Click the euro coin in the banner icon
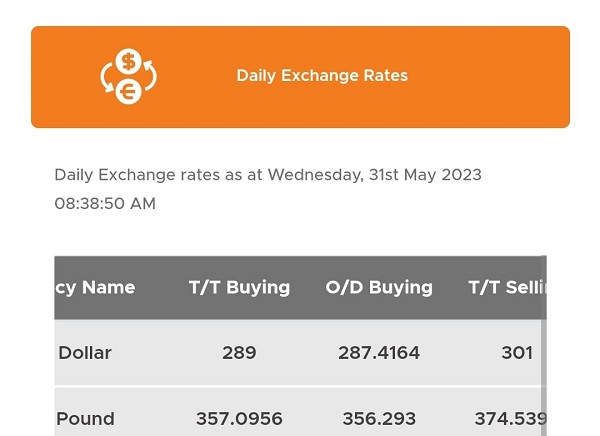The image size is (600, 436). click(x=129, y=91)
